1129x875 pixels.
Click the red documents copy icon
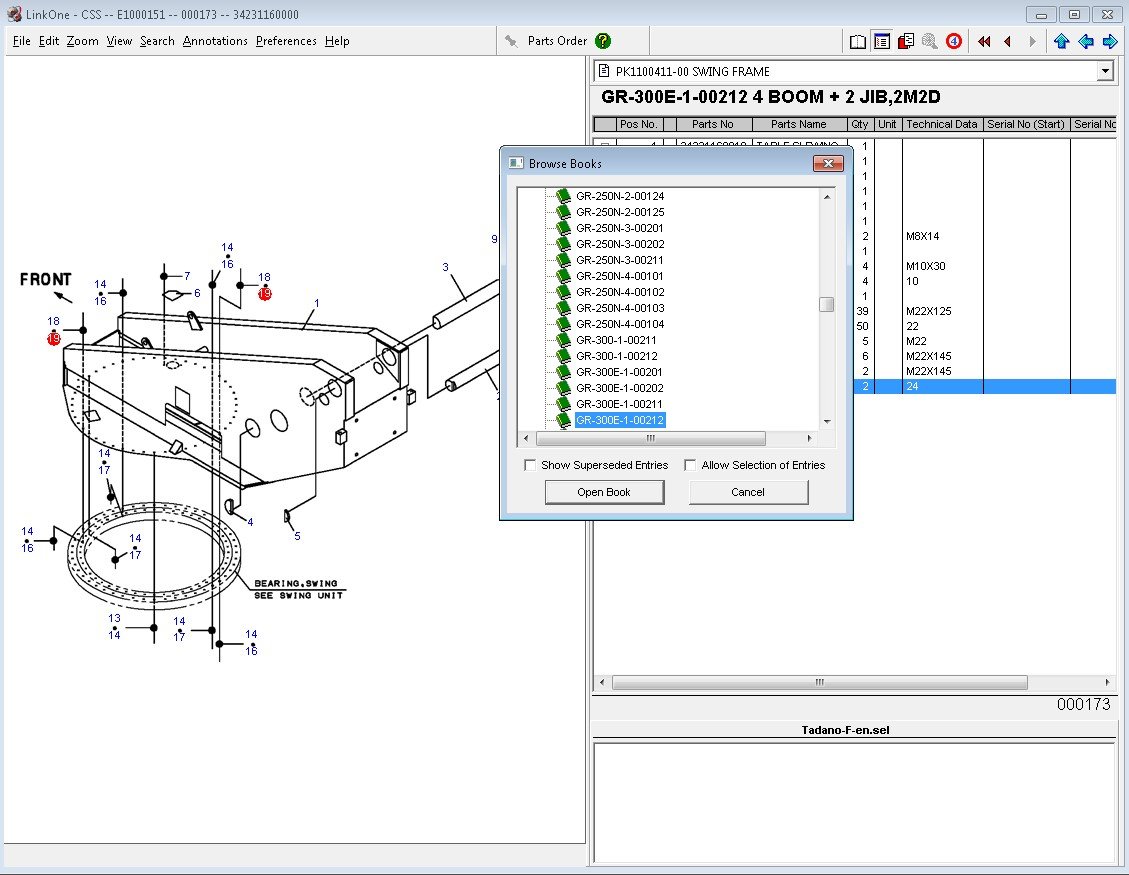(x=906, y=41)
